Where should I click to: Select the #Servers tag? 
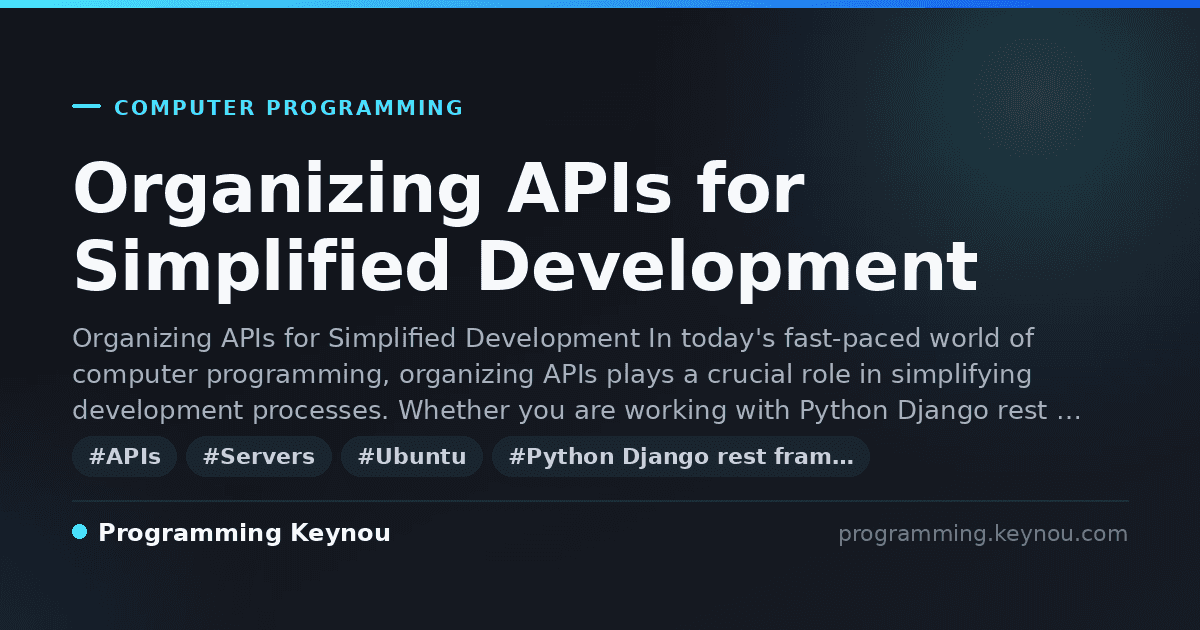tap(259, 457)
